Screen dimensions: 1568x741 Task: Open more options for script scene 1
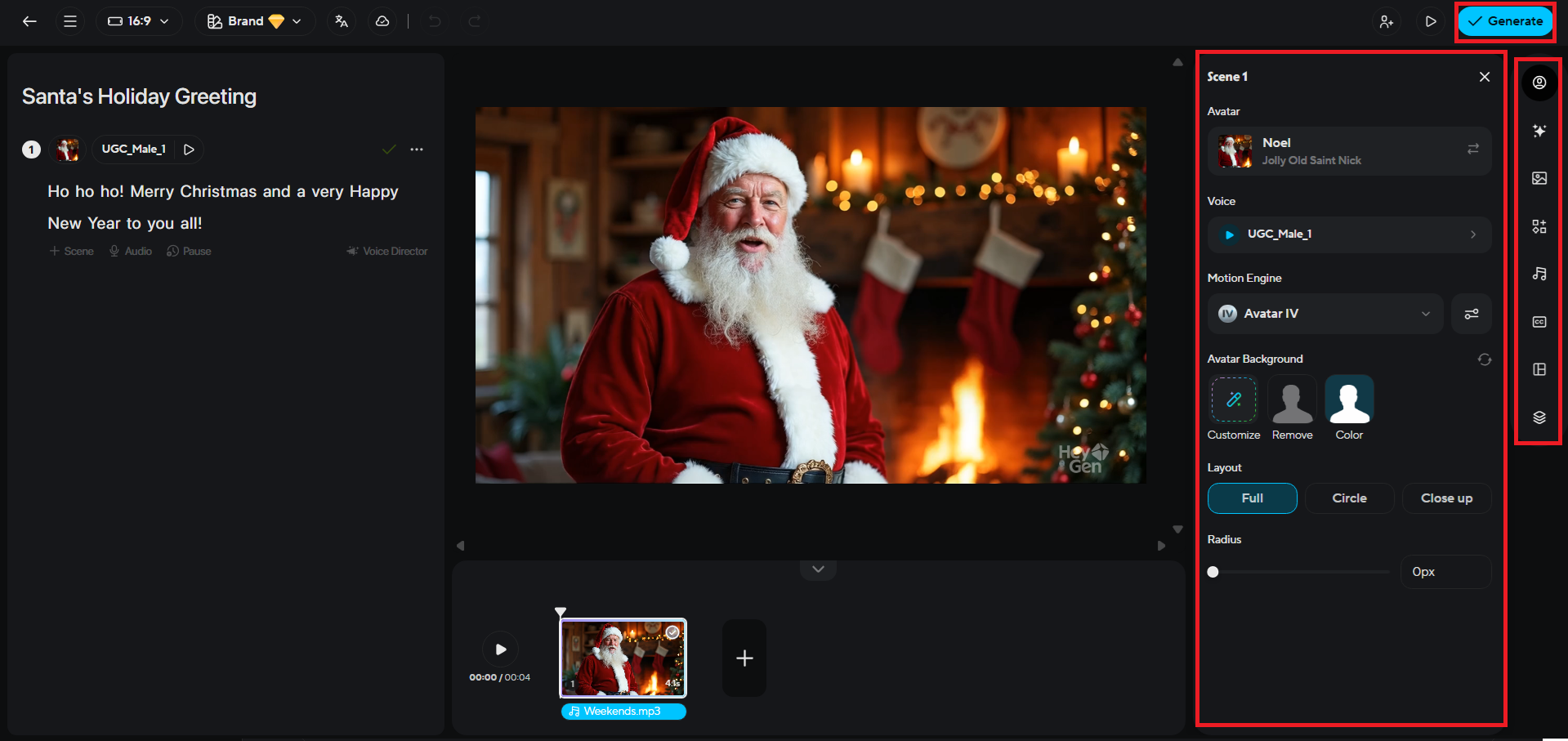(417, 150)
